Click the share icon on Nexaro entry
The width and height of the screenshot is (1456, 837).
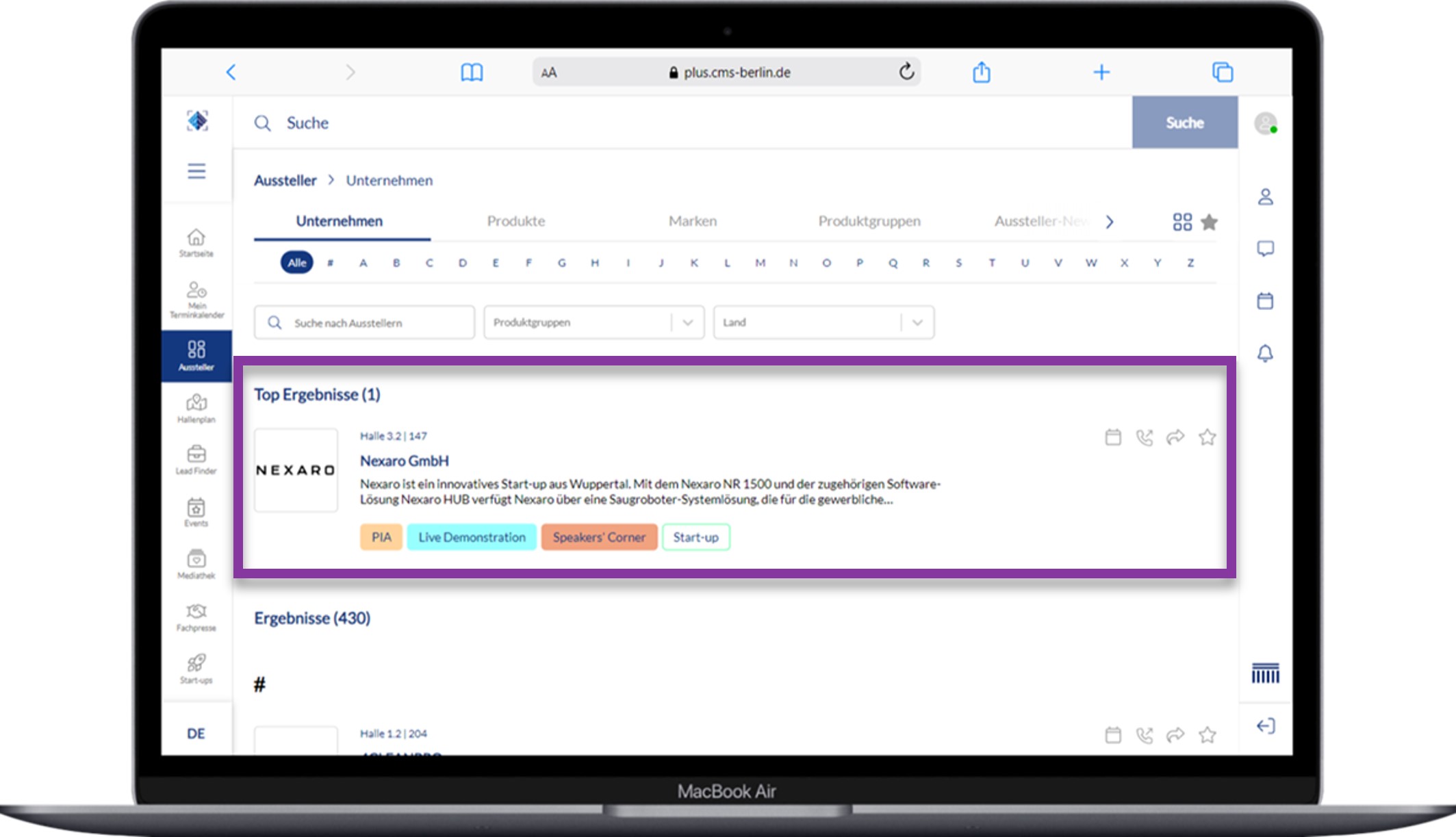pos(1176,436)
